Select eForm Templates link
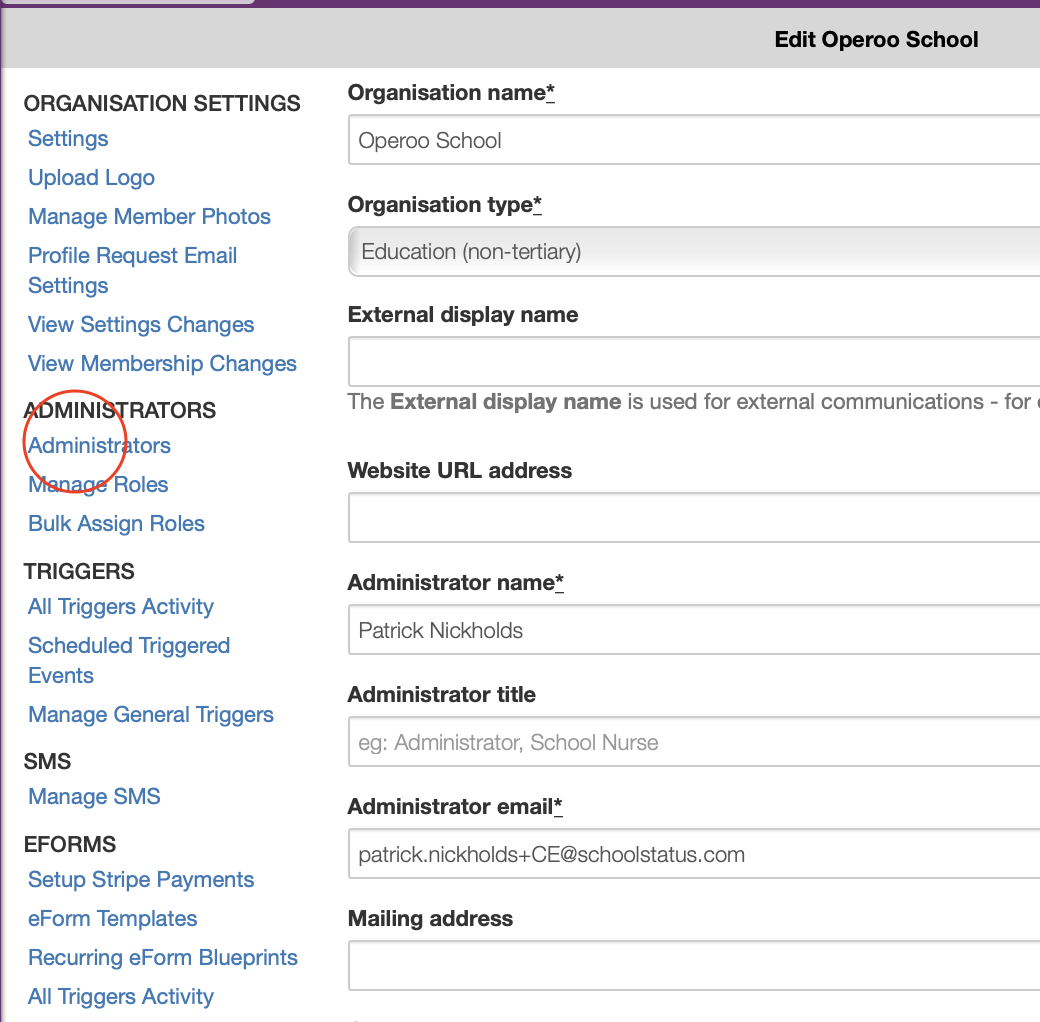 pos(112,919)
